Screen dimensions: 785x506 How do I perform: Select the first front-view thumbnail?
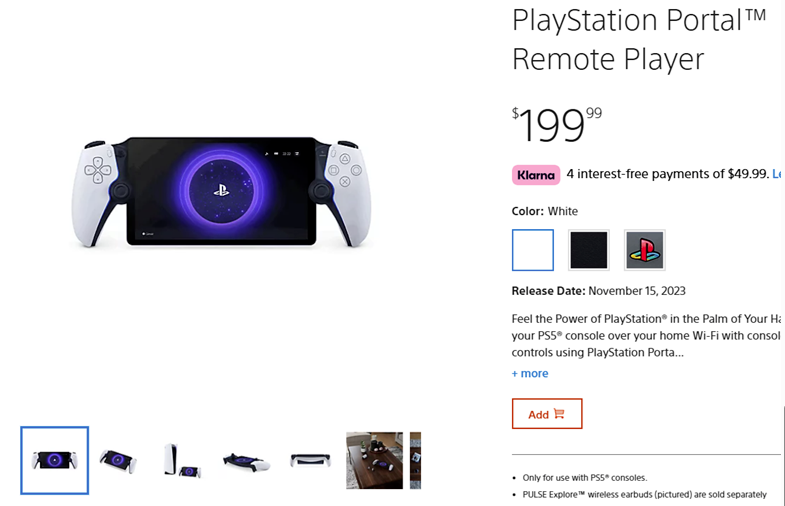point(55,460)
